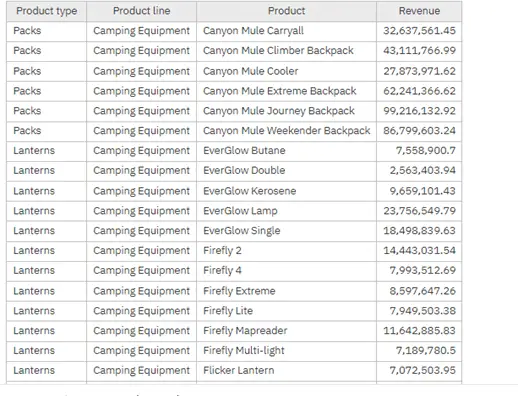Click Camping Equipment in Firefly Multi-light row
The width and height of the screenshot is (518, 396).
pos(142,351)
